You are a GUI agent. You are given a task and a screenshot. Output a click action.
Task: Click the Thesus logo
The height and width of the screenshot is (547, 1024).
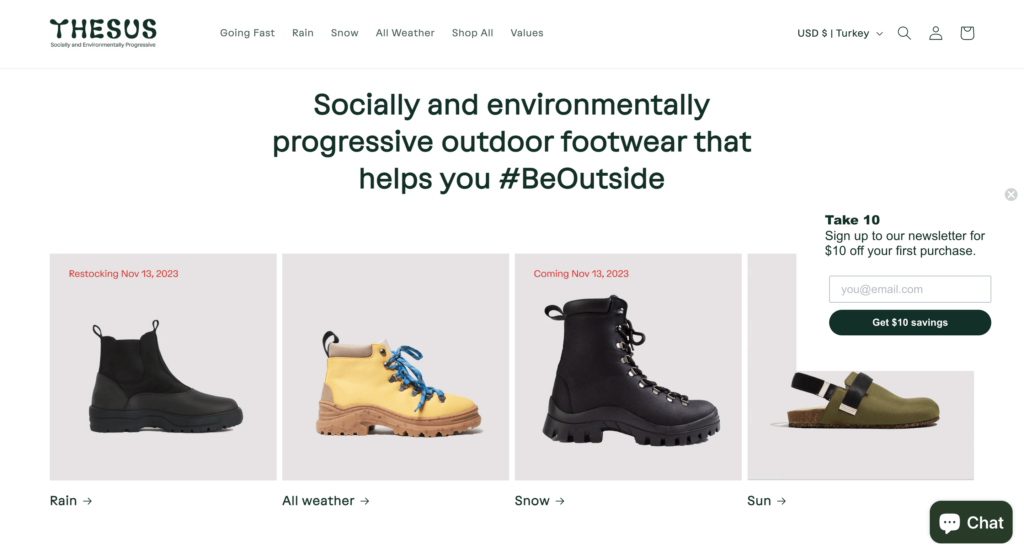tap(103, 32)
